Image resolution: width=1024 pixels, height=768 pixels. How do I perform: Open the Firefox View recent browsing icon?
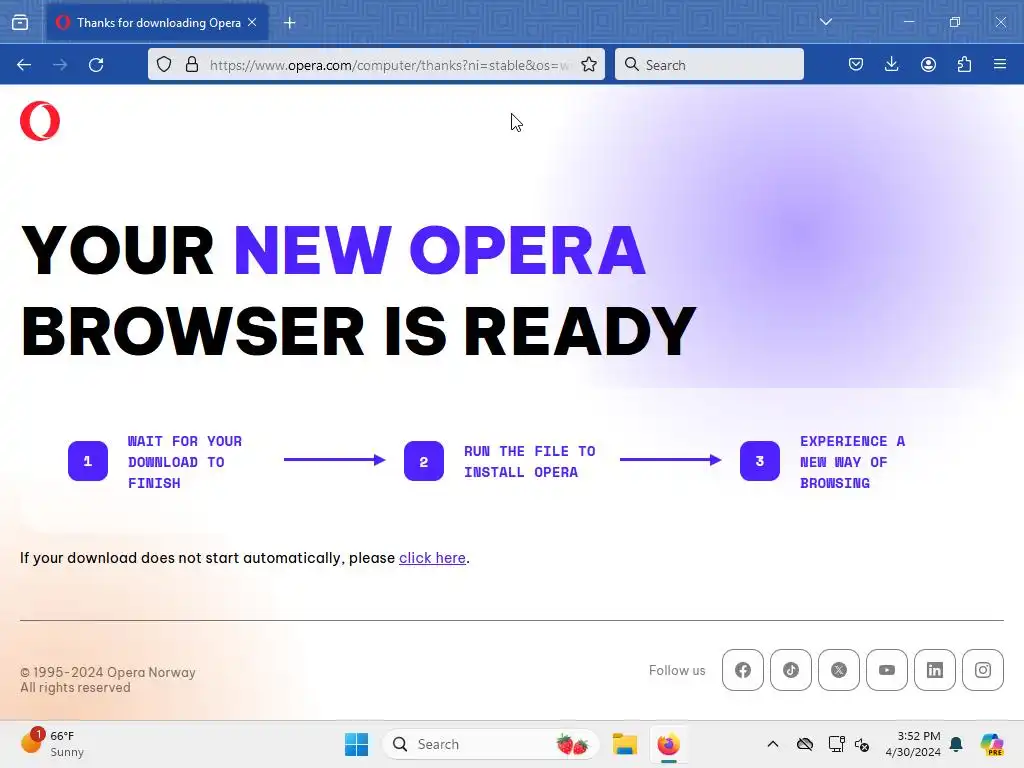tap(20, 22)
